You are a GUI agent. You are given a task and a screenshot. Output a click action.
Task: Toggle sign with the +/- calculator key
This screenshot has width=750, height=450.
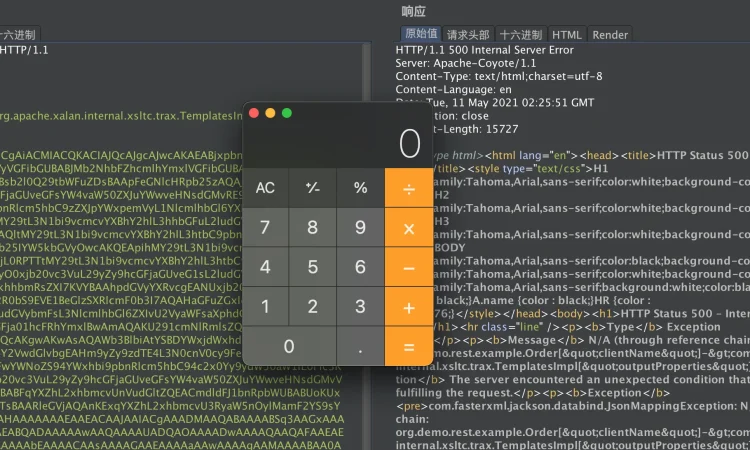tap(313, 187)
